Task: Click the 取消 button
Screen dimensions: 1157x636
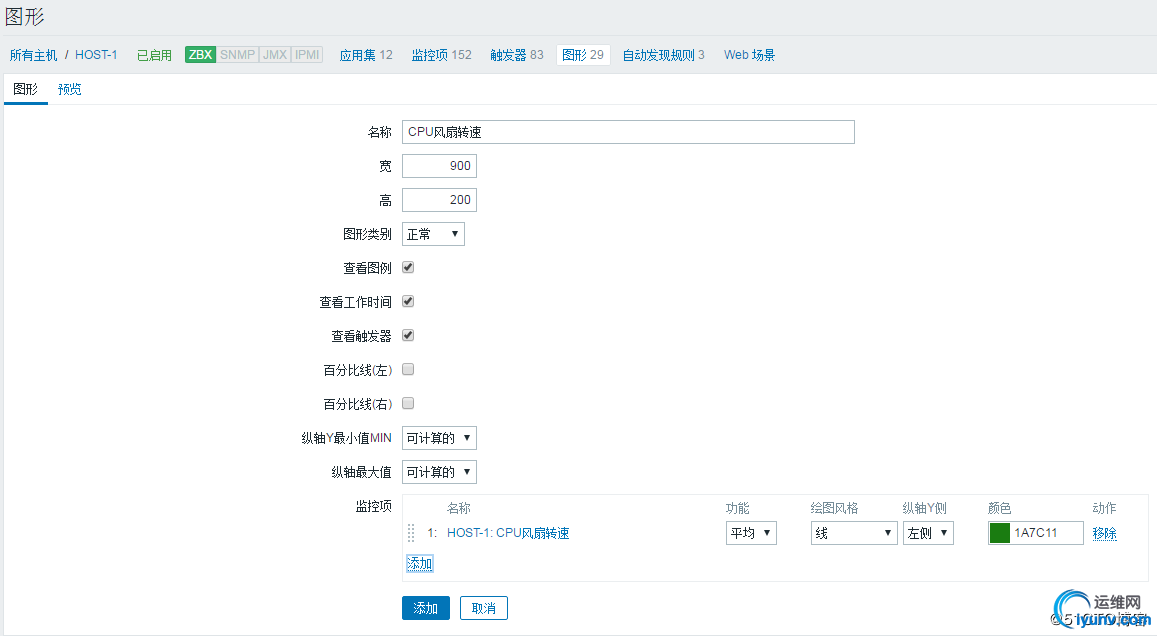Action: click(483, 607)
